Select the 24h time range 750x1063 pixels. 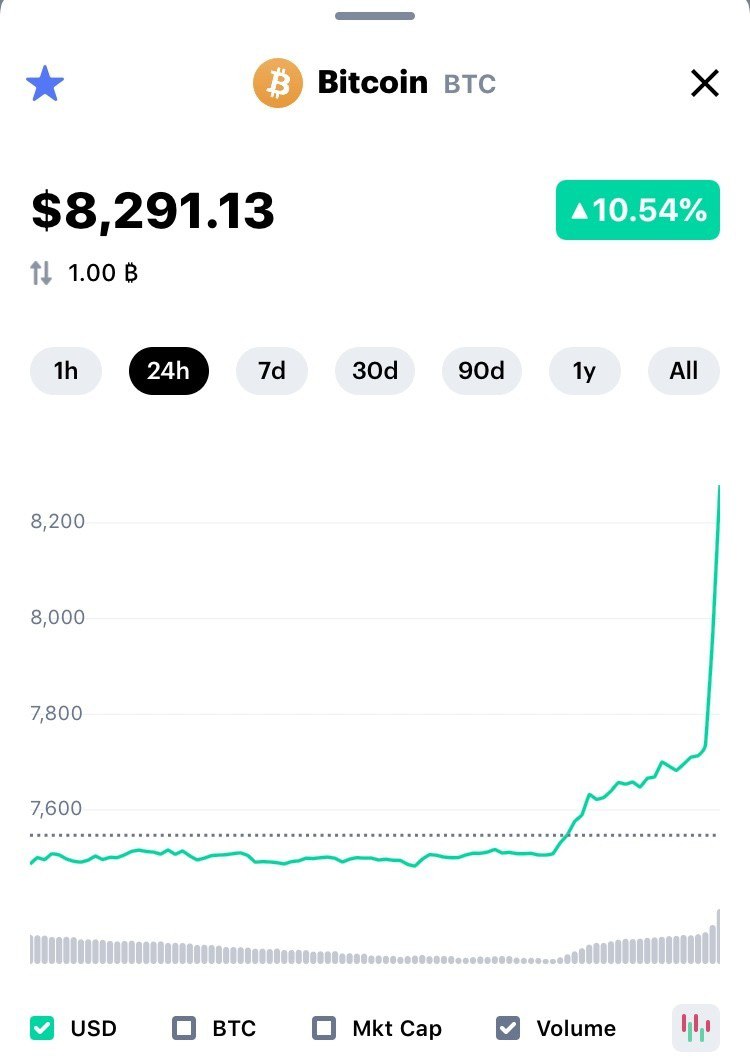[168, 371]
